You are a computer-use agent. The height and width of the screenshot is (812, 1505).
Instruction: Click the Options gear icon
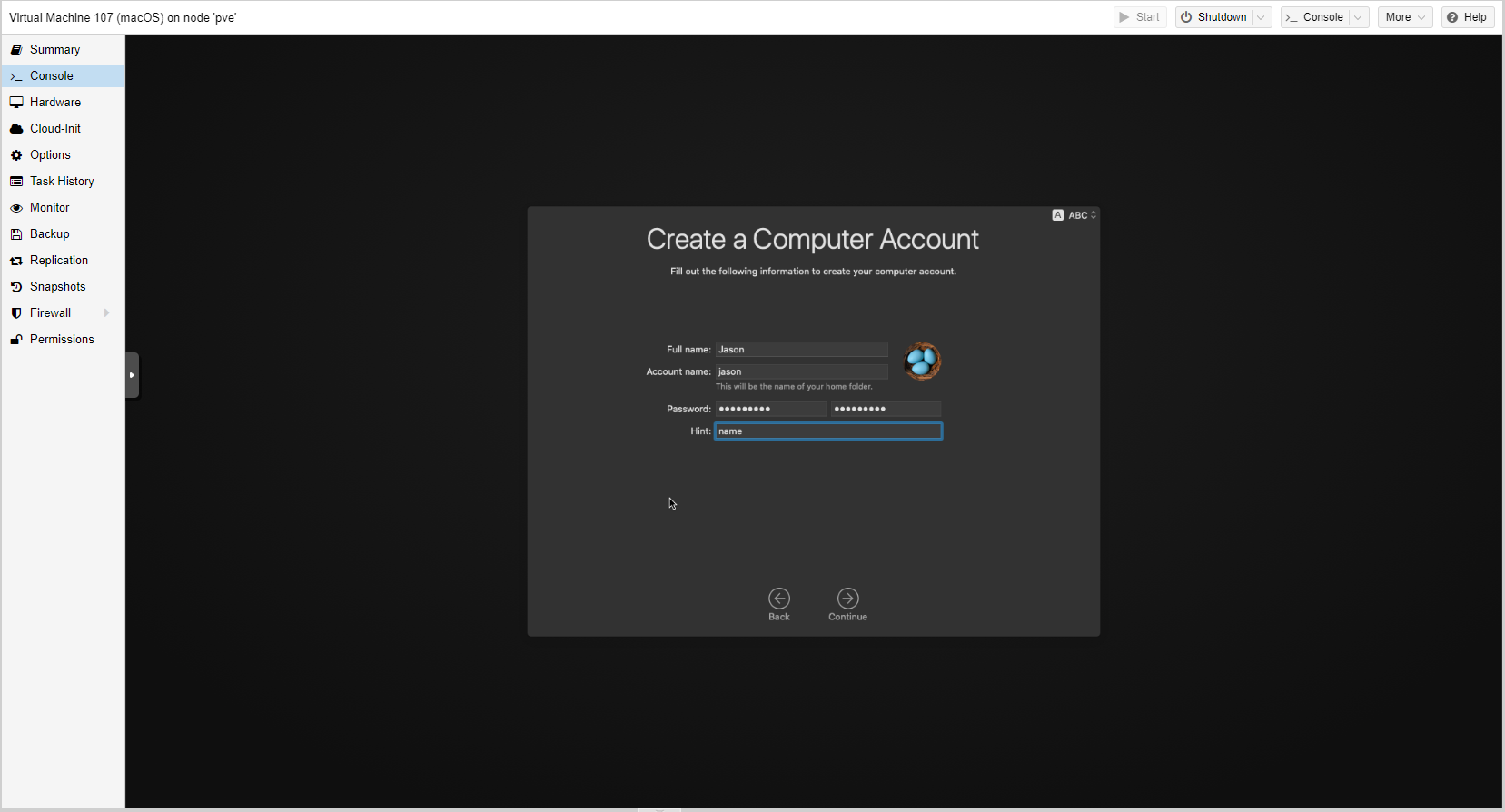pos(16,155)
